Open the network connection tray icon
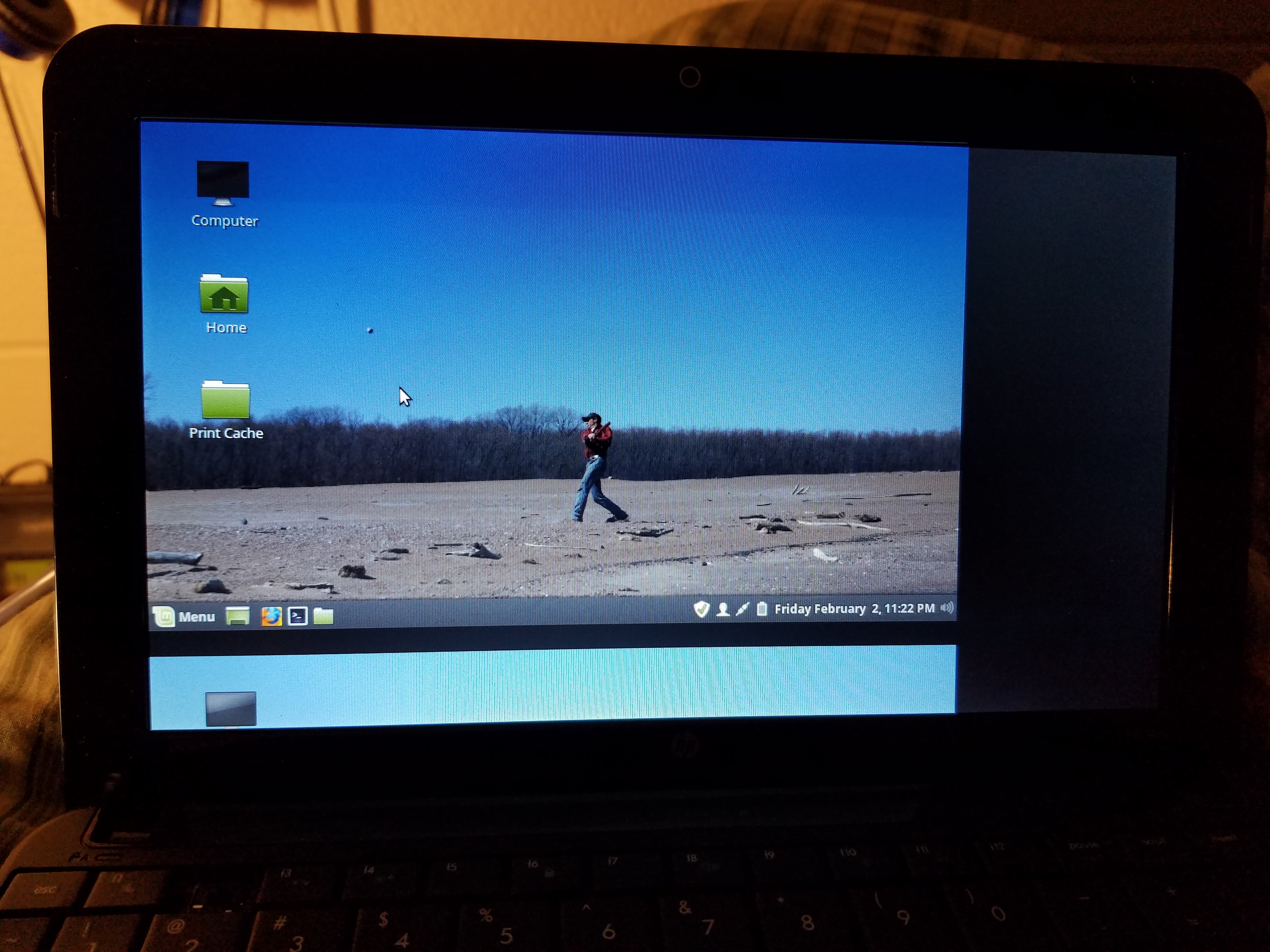This screenshot has height=952, width=1270. tap(742, 609)
